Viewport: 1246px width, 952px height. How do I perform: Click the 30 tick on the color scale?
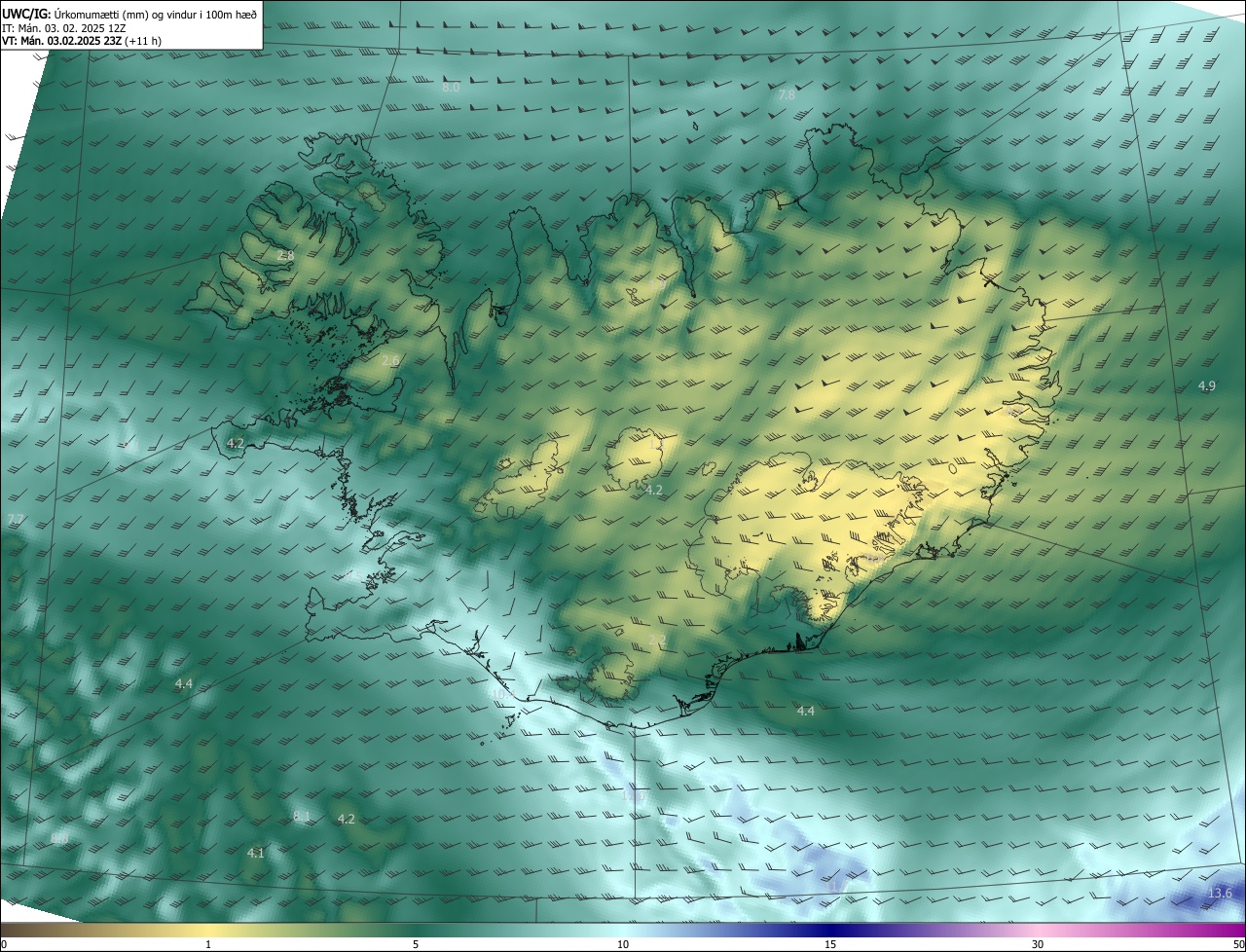click(1038, 944)
